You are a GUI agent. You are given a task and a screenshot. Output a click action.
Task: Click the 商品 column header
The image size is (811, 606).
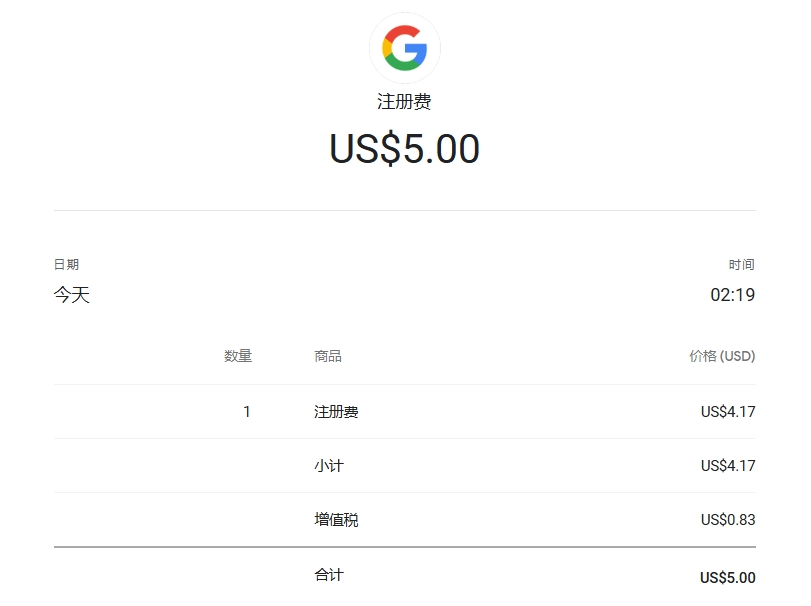pyautogui.click(x=328, y=356)
